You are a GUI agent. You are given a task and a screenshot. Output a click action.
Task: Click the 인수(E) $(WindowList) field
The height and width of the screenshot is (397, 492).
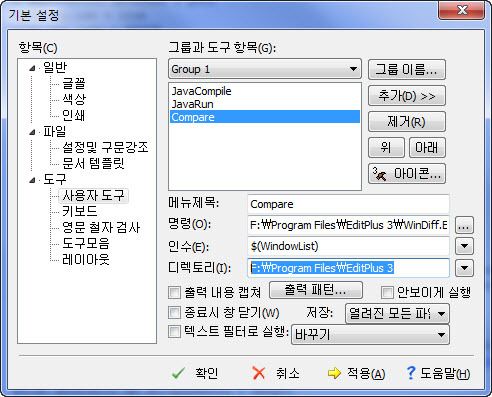[x=348, y=246]
